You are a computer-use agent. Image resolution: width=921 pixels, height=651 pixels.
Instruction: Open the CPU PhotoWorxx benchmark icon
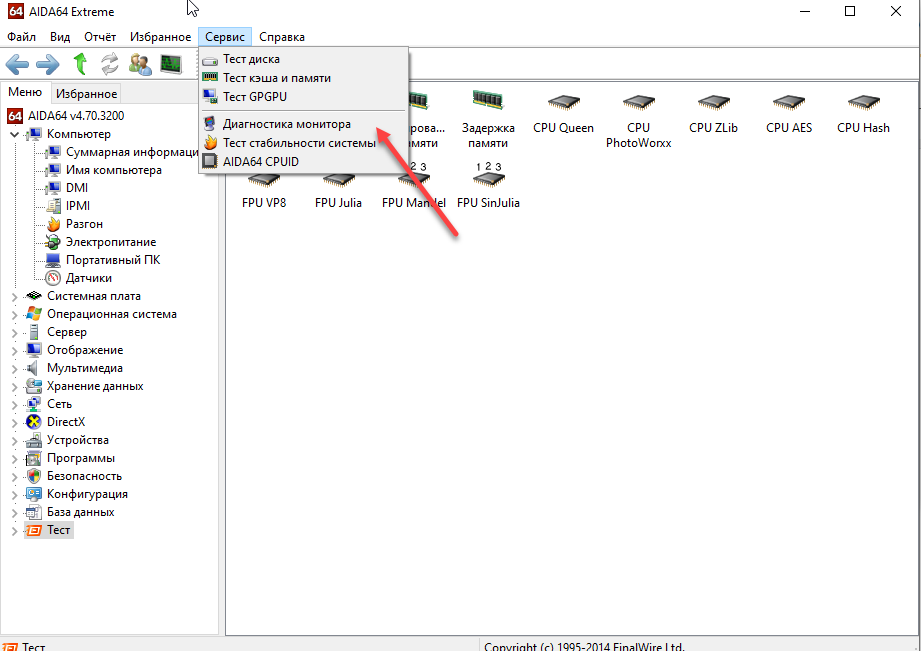pyautogui.click(x=638, y=103)
